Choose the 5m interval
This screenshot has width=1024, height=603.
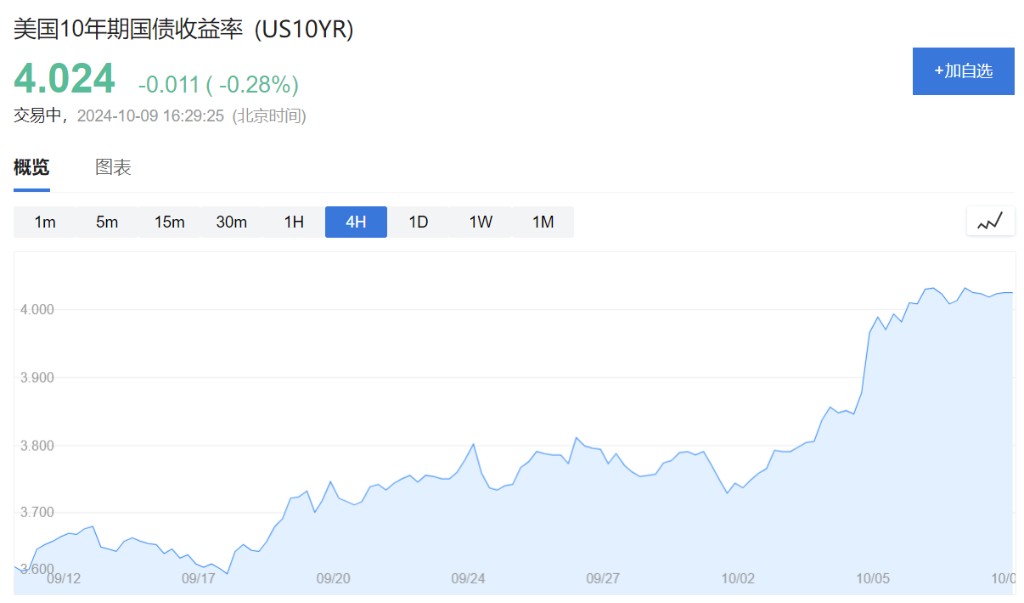click(x=107, y=222)
